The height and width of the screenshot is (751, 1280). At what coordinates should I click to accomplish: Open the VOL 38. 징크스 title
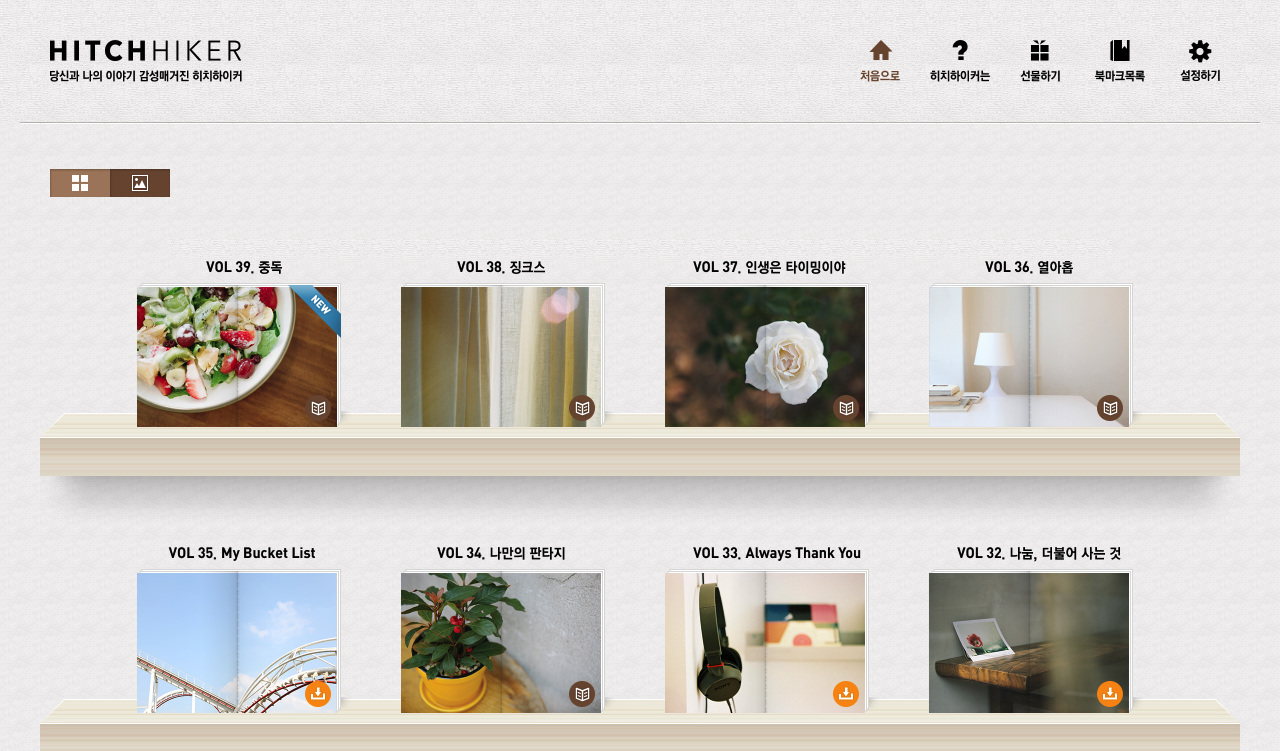pyautogui.click(x=501, y=267)
